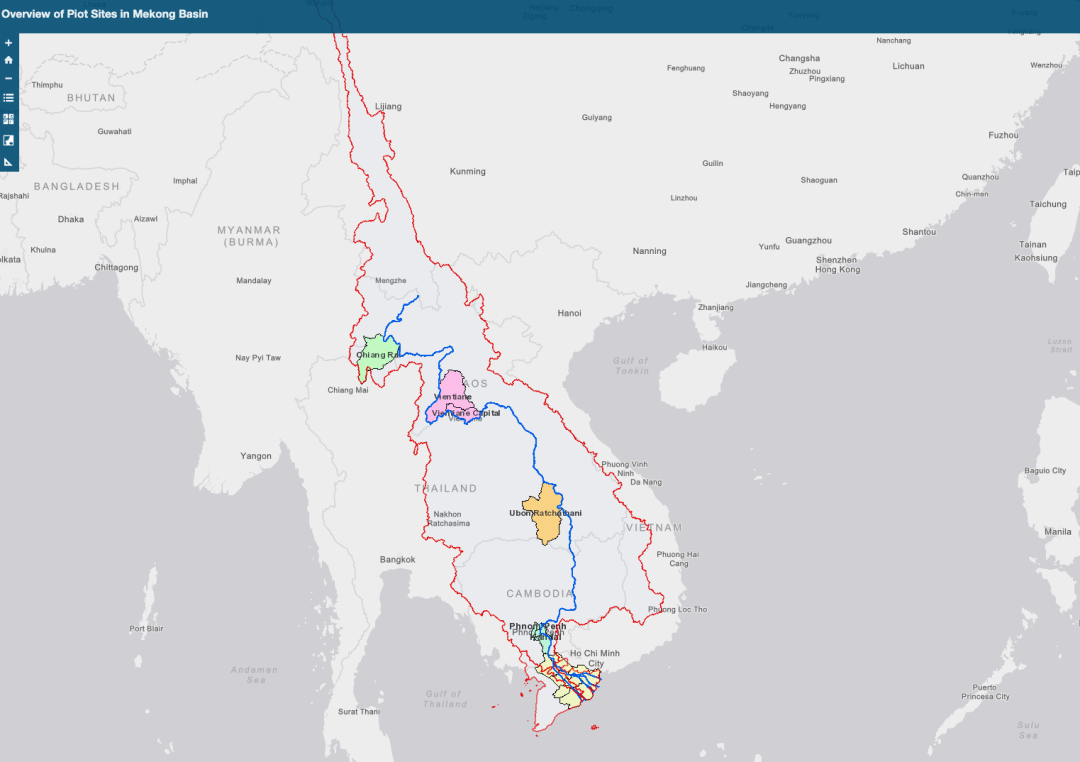This screenshot has height=762, width=1080.
Task: Click the 'Da Nang' city label
Action: (x=645, y=482)
